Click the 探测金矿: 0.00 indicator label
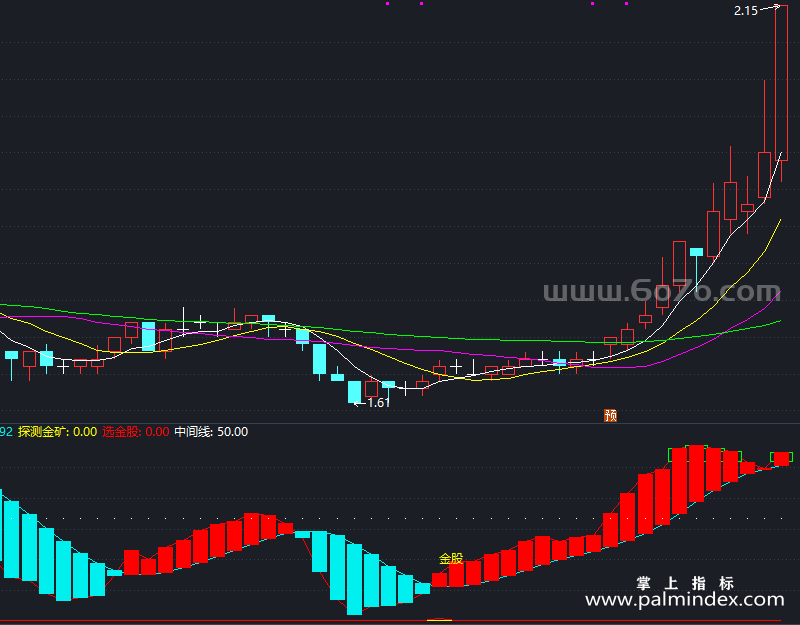Image resolution: width=800 pixels, height=625 pixels. point(57,432)
